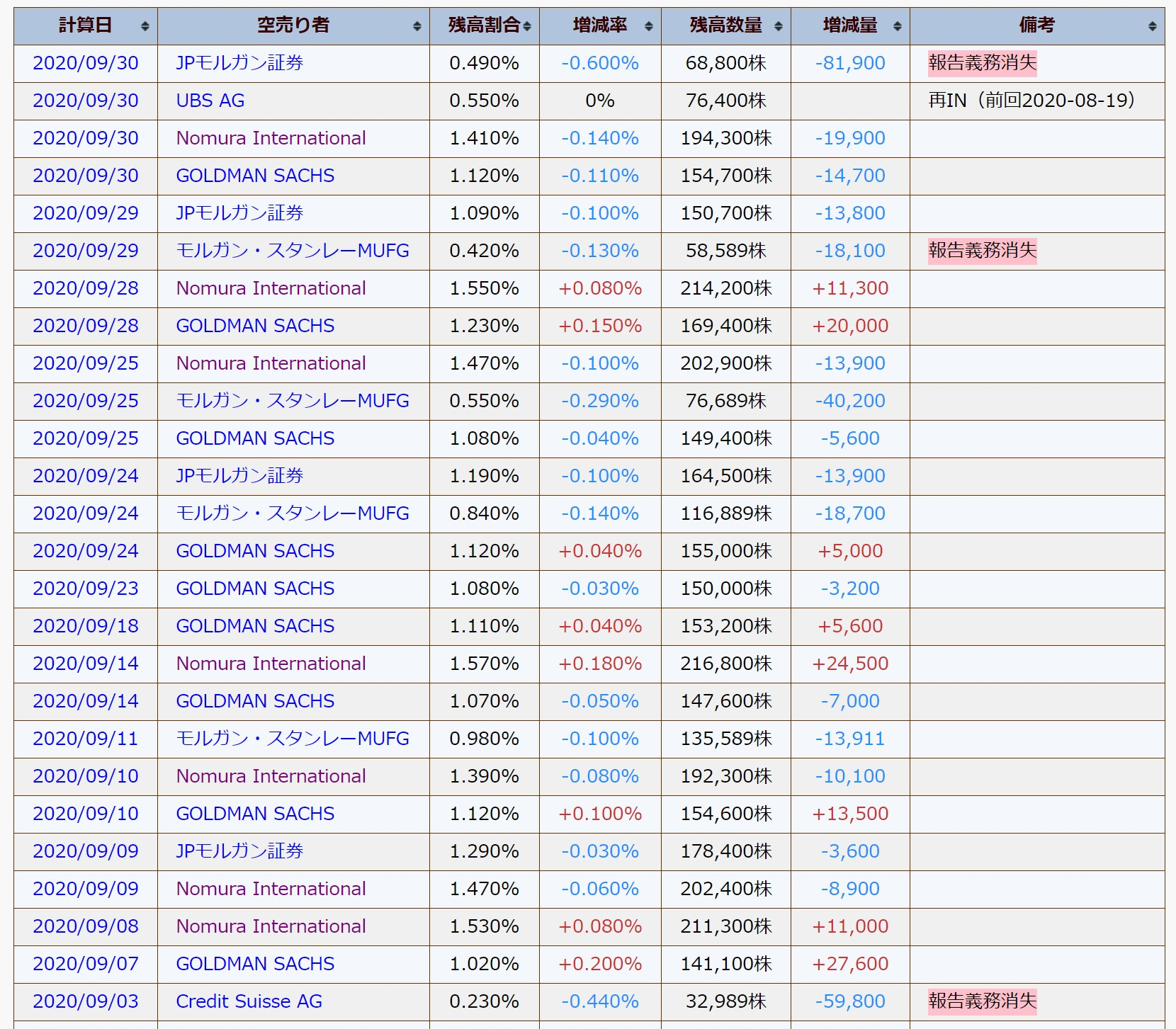Select the -13,911 change amount
Screen dimensions: 1176x1029
pyautogui.click(x=850, y=739)
